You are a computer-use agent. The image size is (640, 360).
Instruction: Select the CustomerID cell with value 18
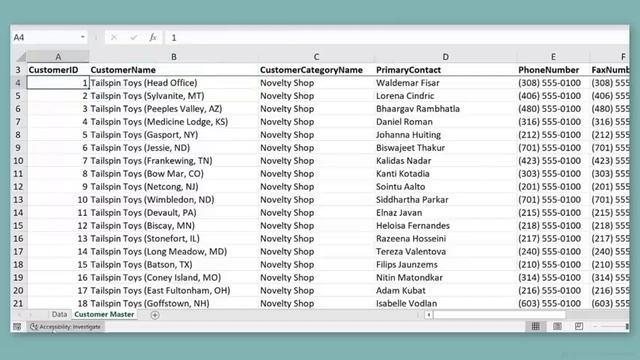point(58,303)
